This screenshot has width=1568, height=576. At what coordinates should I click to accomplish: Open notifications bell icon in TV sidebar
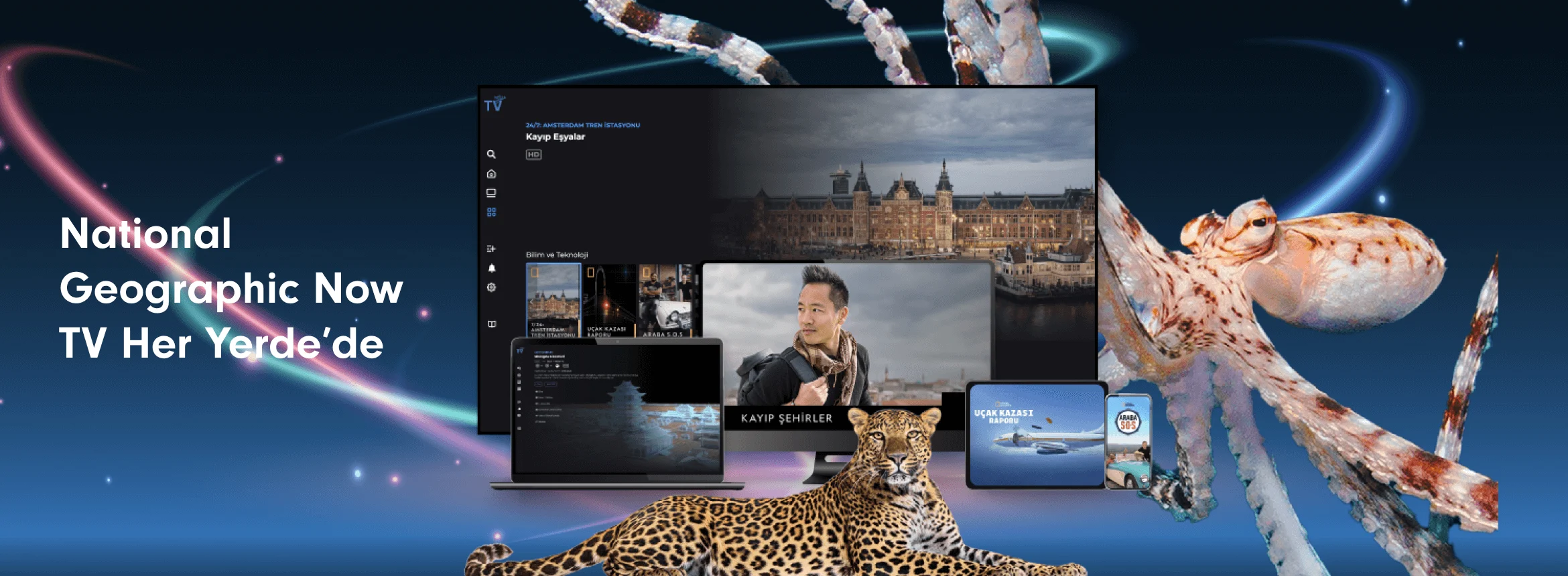[x=491, y=268]
